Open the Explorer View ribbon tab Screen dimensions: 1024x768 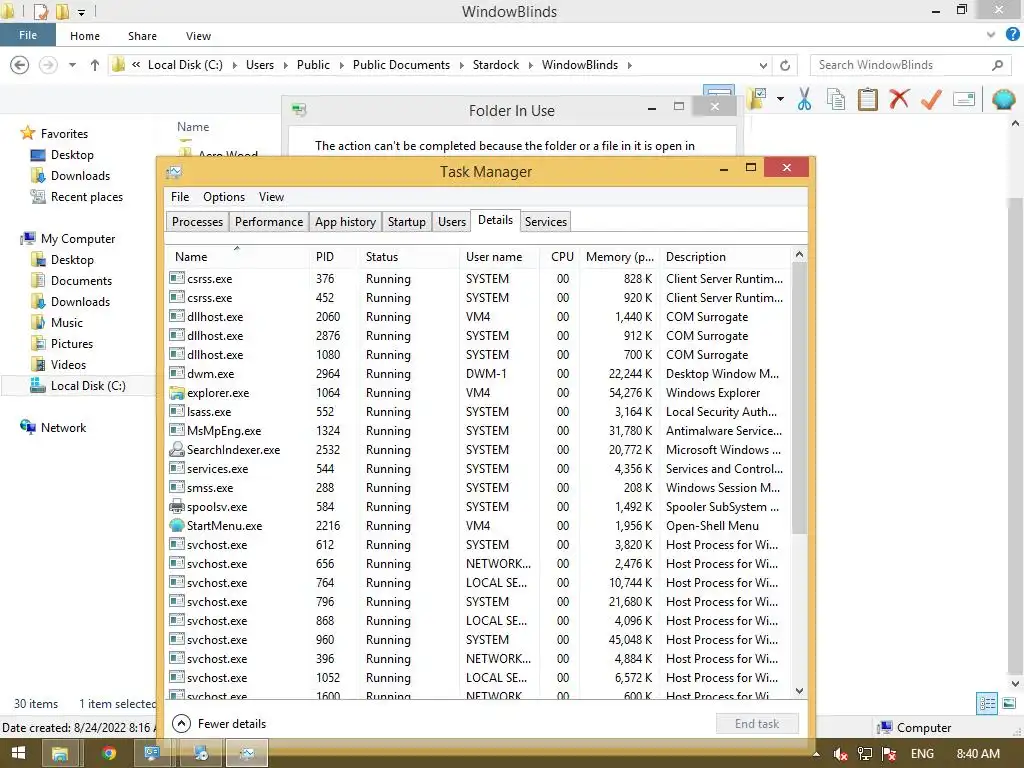tap(198, 36)
